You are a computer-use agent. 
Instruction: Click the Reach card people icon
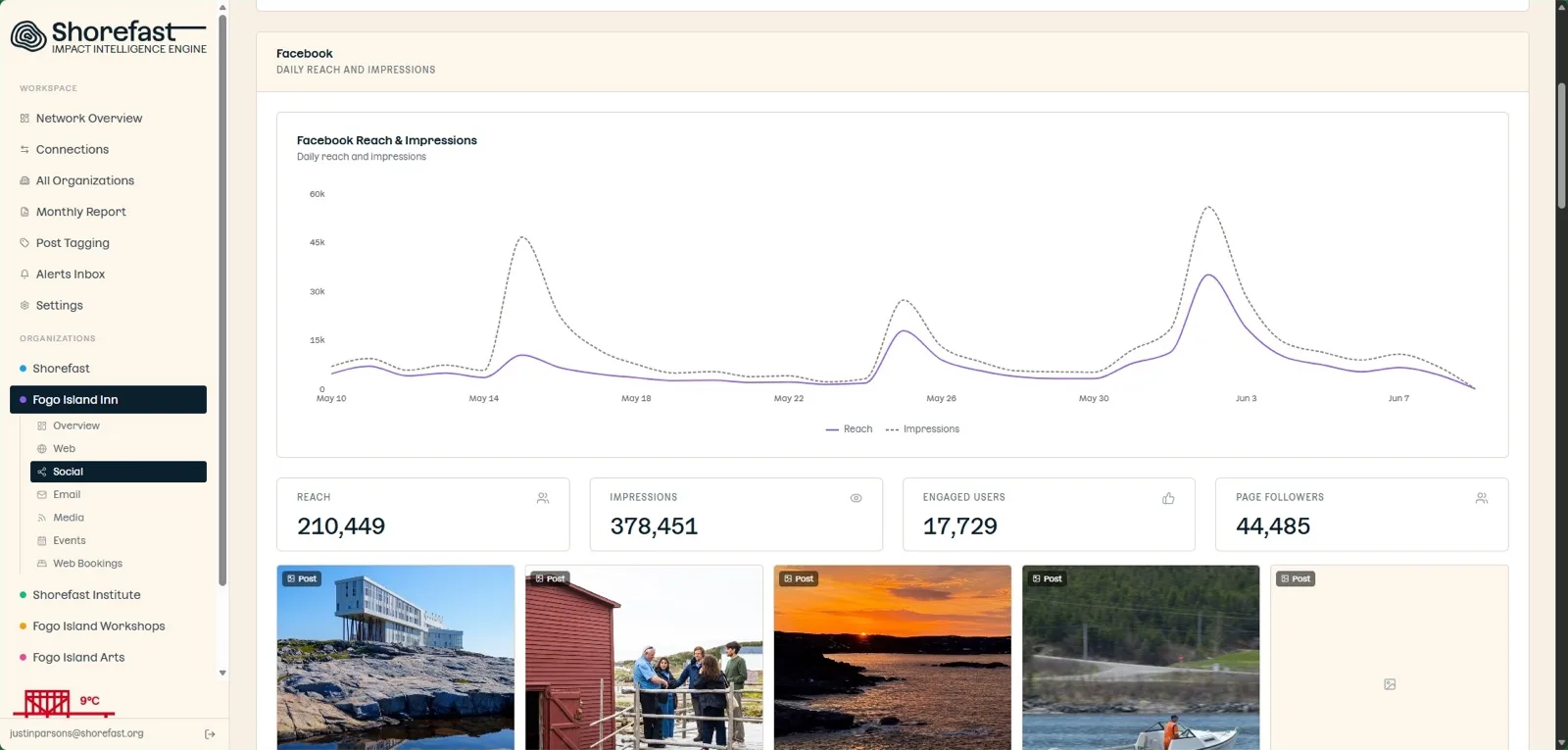coord(543,498)
